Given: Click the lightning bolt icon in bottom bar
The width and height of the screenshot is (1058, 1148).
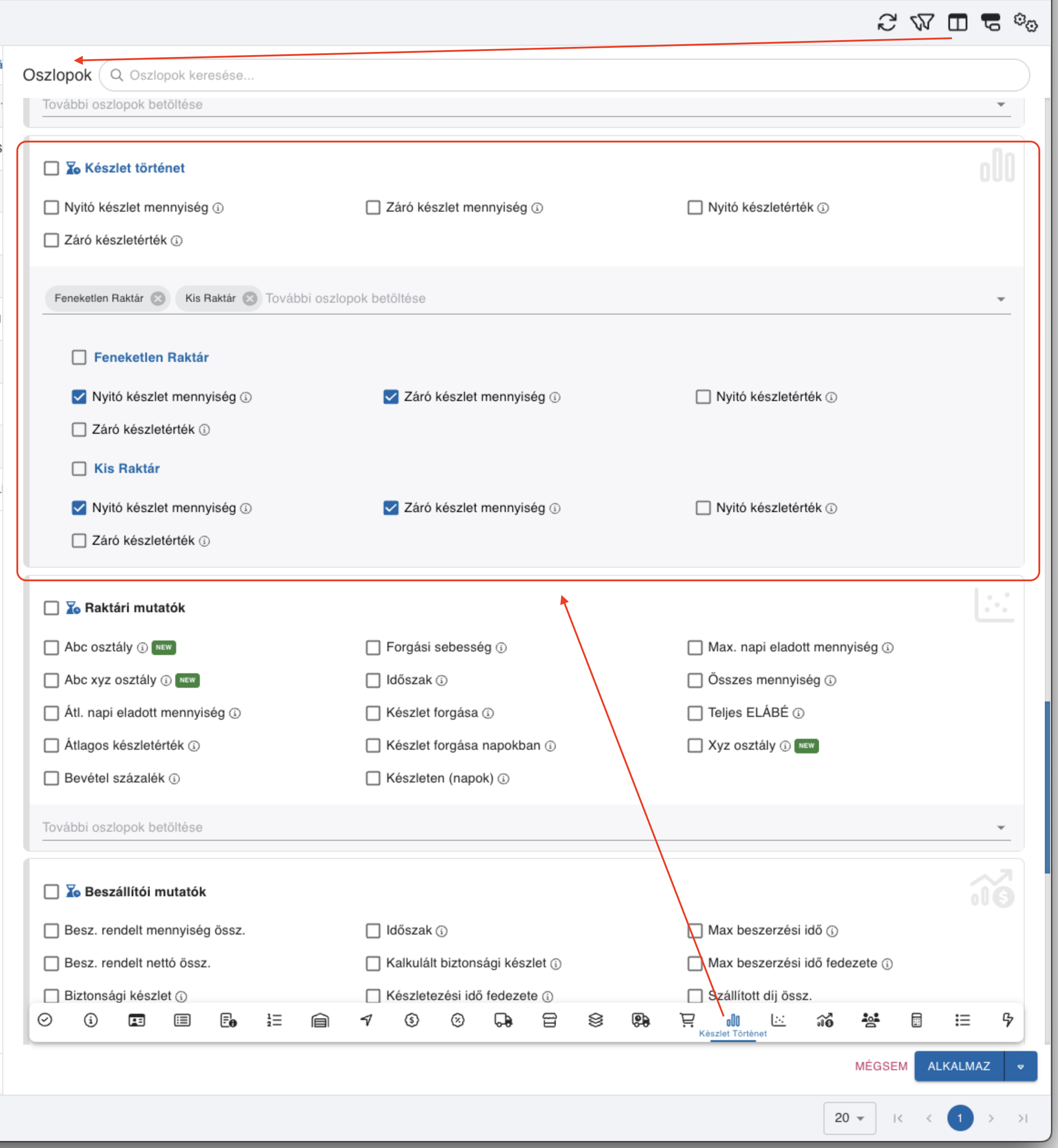Looking at the screenshot, I should pyautogui.click(x=1007, y=1020).
